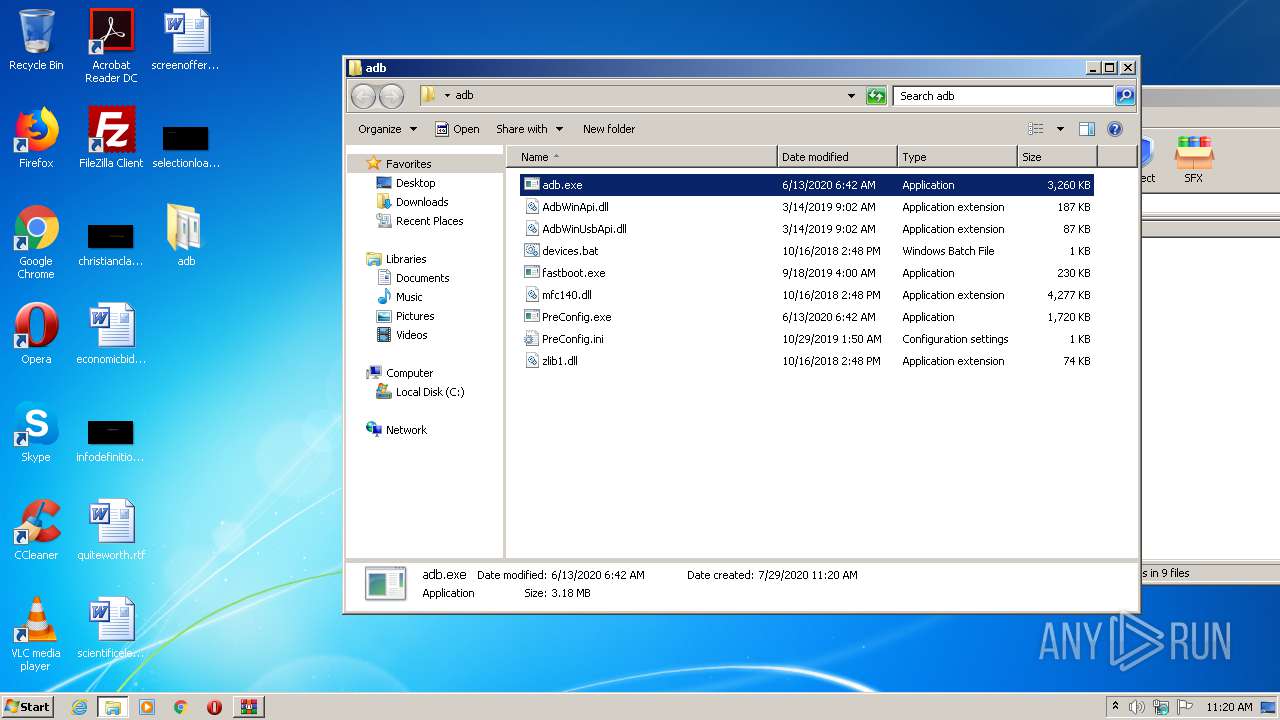The height and width of the screenshot is (720, 1280).
Task: Open Organize dropdown menu
Action: (x=387, y=129)
